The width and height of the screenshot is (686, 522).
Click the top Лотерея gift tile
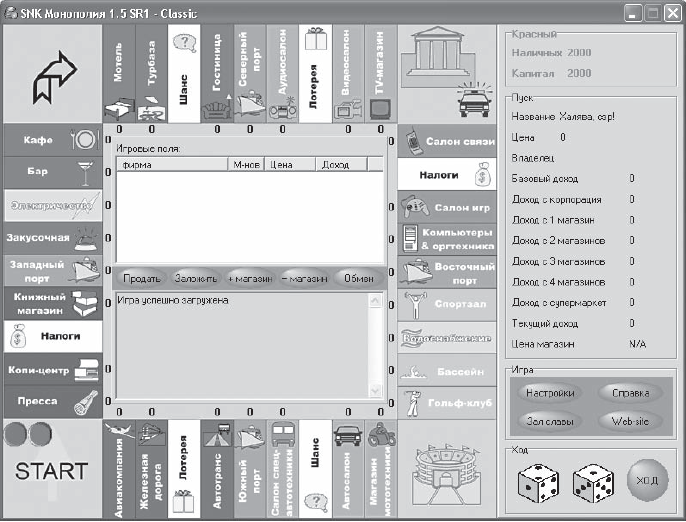pos(315,74)
